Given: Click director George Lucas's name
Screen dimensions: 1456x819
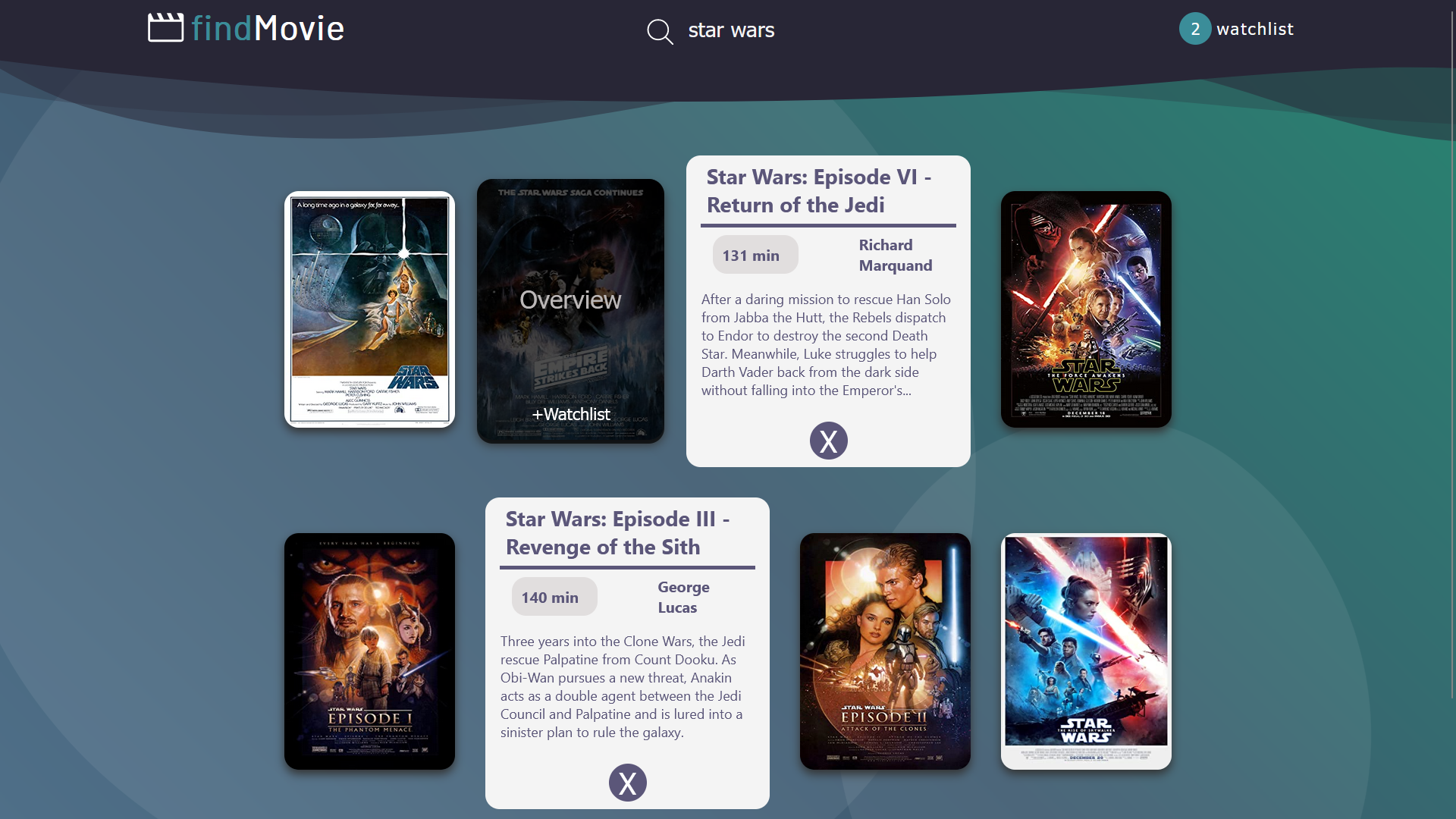Looking at the screenshot, I should click(x=682, y=597).
